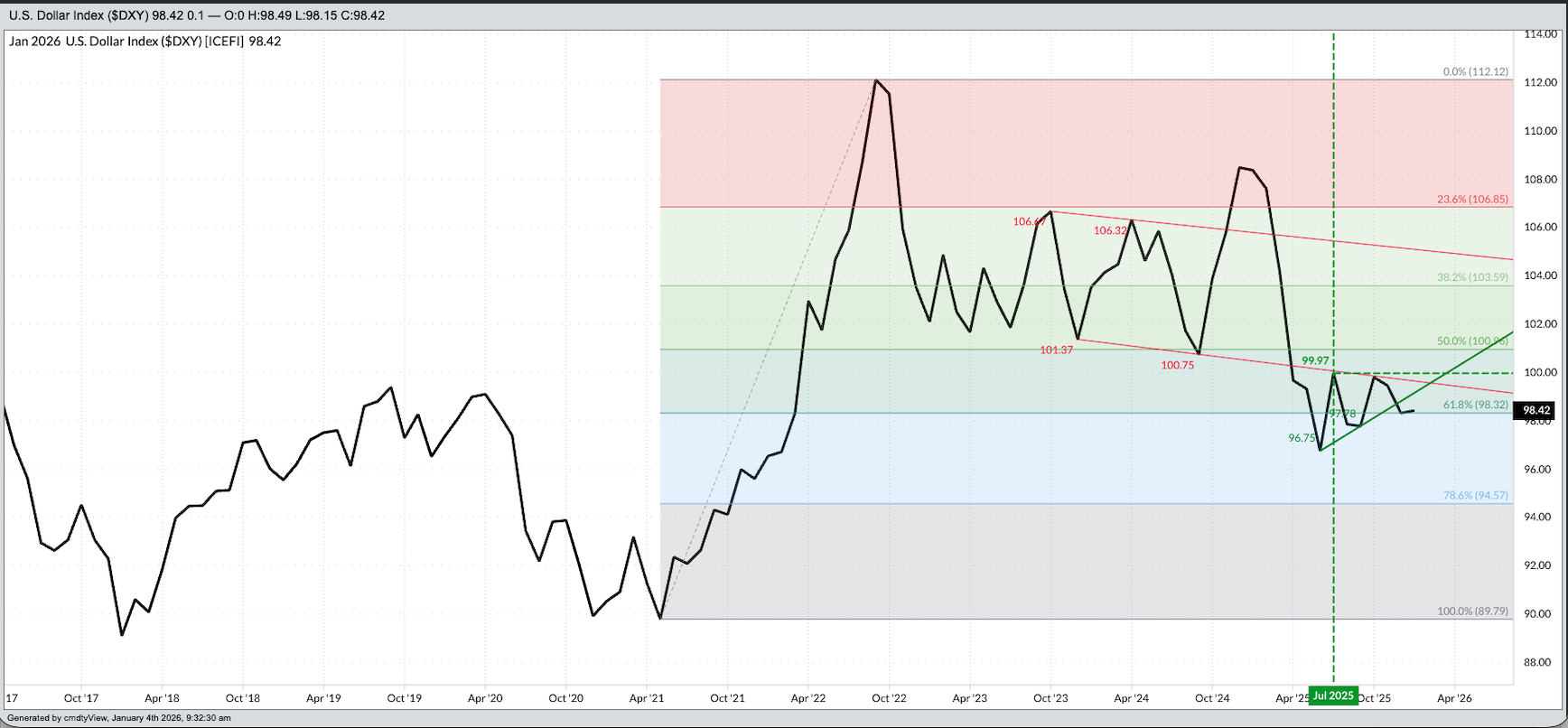1568x728 pixels.
Task: Click the 38.2% (103.59) retracement label
Action: (x=1472, y=277)
